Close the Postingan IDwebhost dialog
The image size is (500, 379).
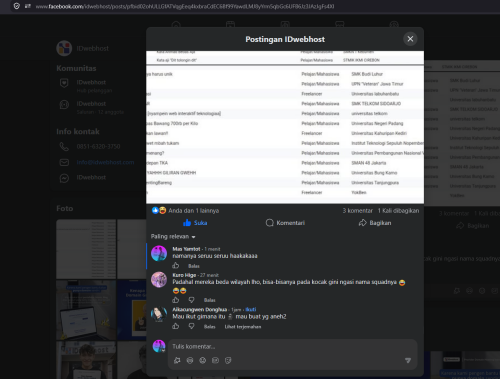(x=410, y=39)
